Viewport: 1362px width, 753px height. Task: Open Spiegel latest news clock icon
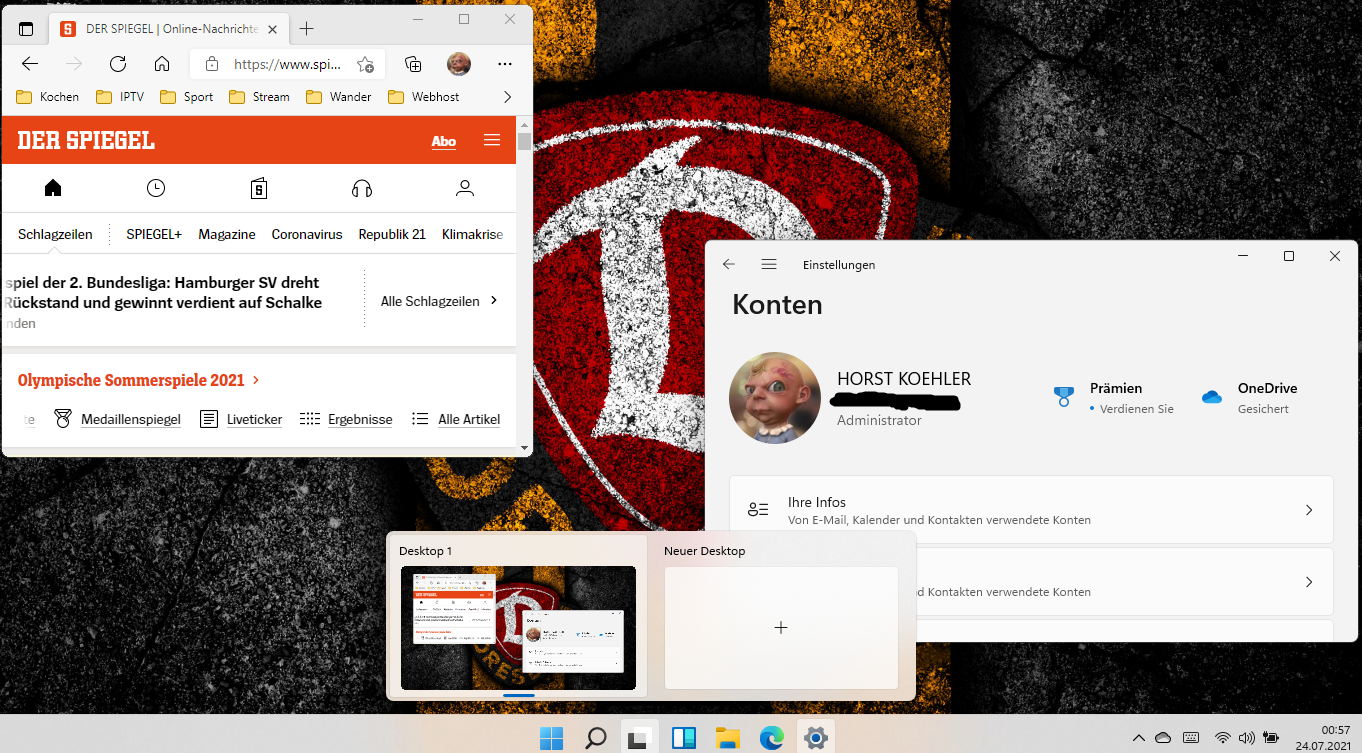(x=156, y=188)
